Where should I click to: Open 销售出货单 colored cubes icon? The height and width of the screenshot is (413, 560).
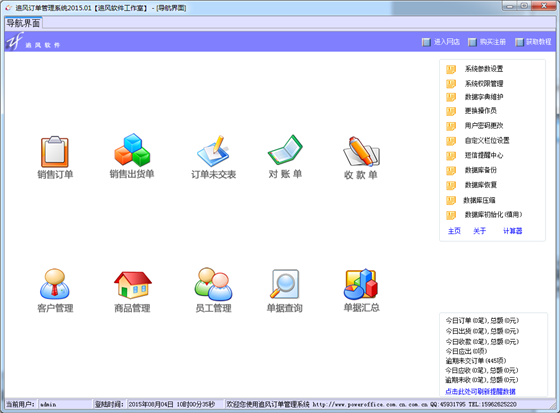coord(132,150)
